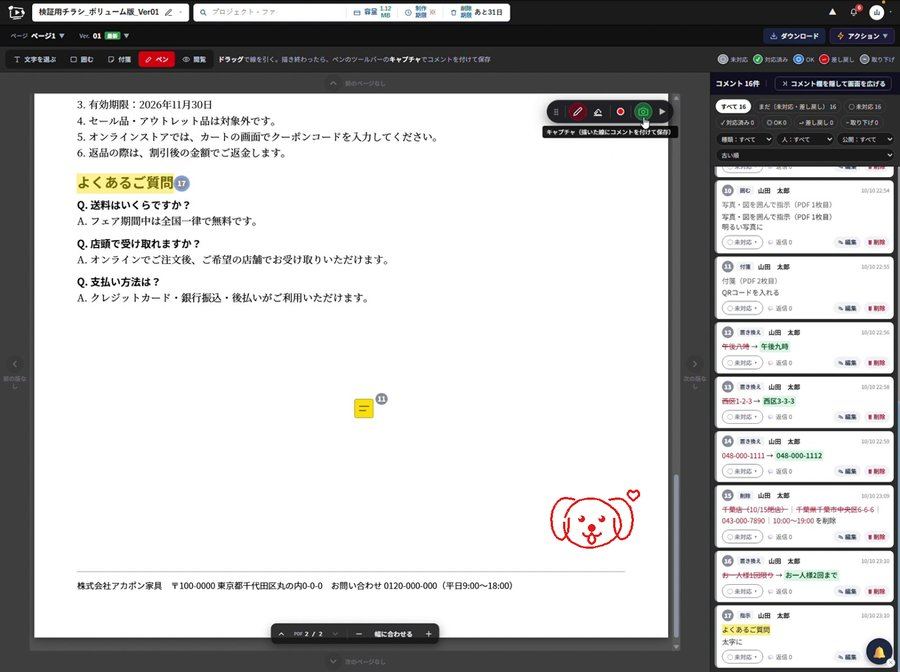Image resolution: width=900 pixels, height=672 pixels.
Task: Select the 文字を選ぶ text selection tool
Action: pyautogui.click(x=35, y=59)
